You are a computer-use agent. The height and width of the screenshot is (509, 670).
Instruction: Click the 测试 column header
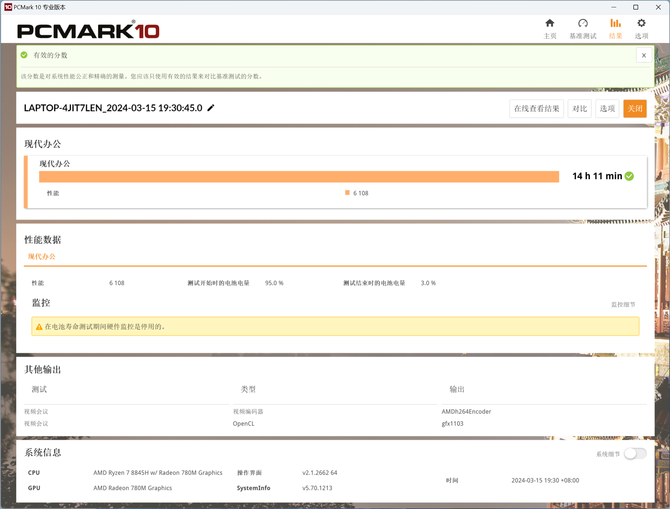pyautogui.click(x=39, y=389)
